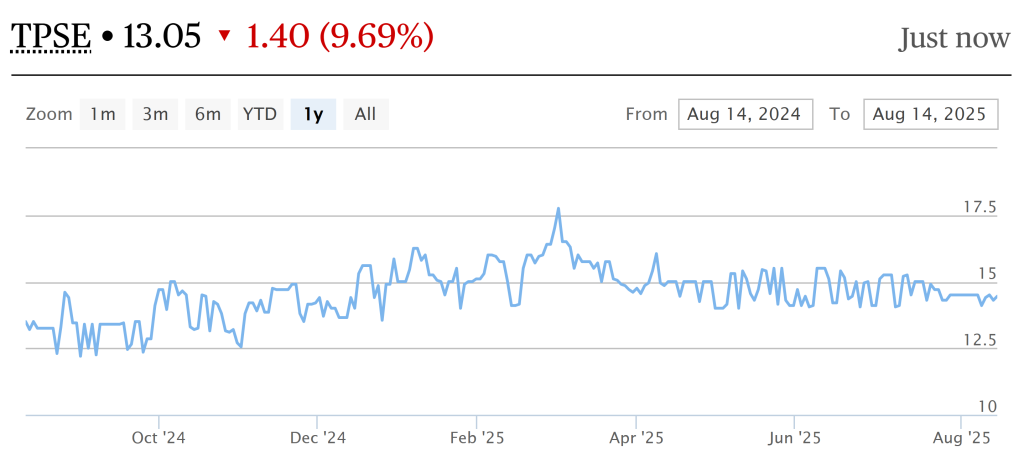Click the Feb '25 axis label
Viewport: 1024px width, 466px height.
pos(477,438)
